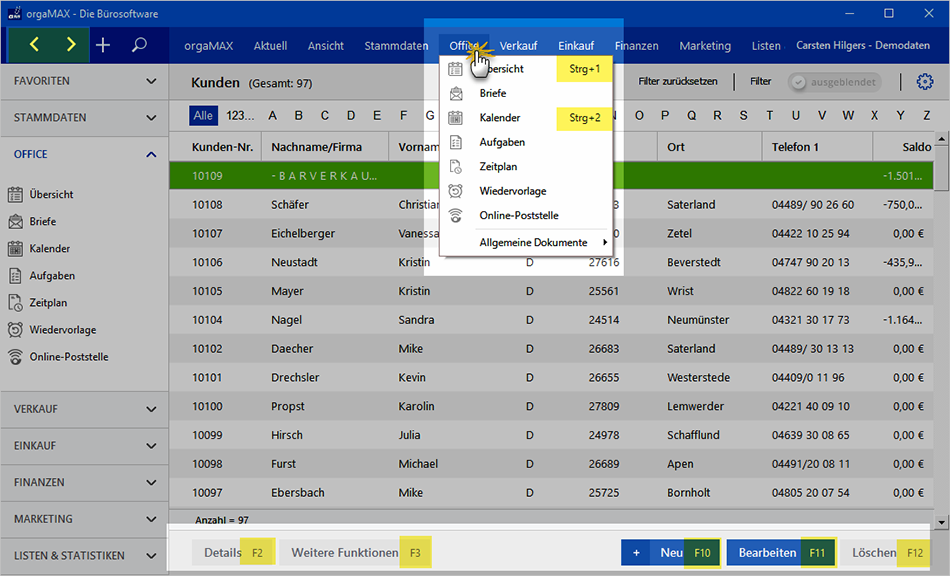Filter customers by 123… numbers

(x=240, y=116)
